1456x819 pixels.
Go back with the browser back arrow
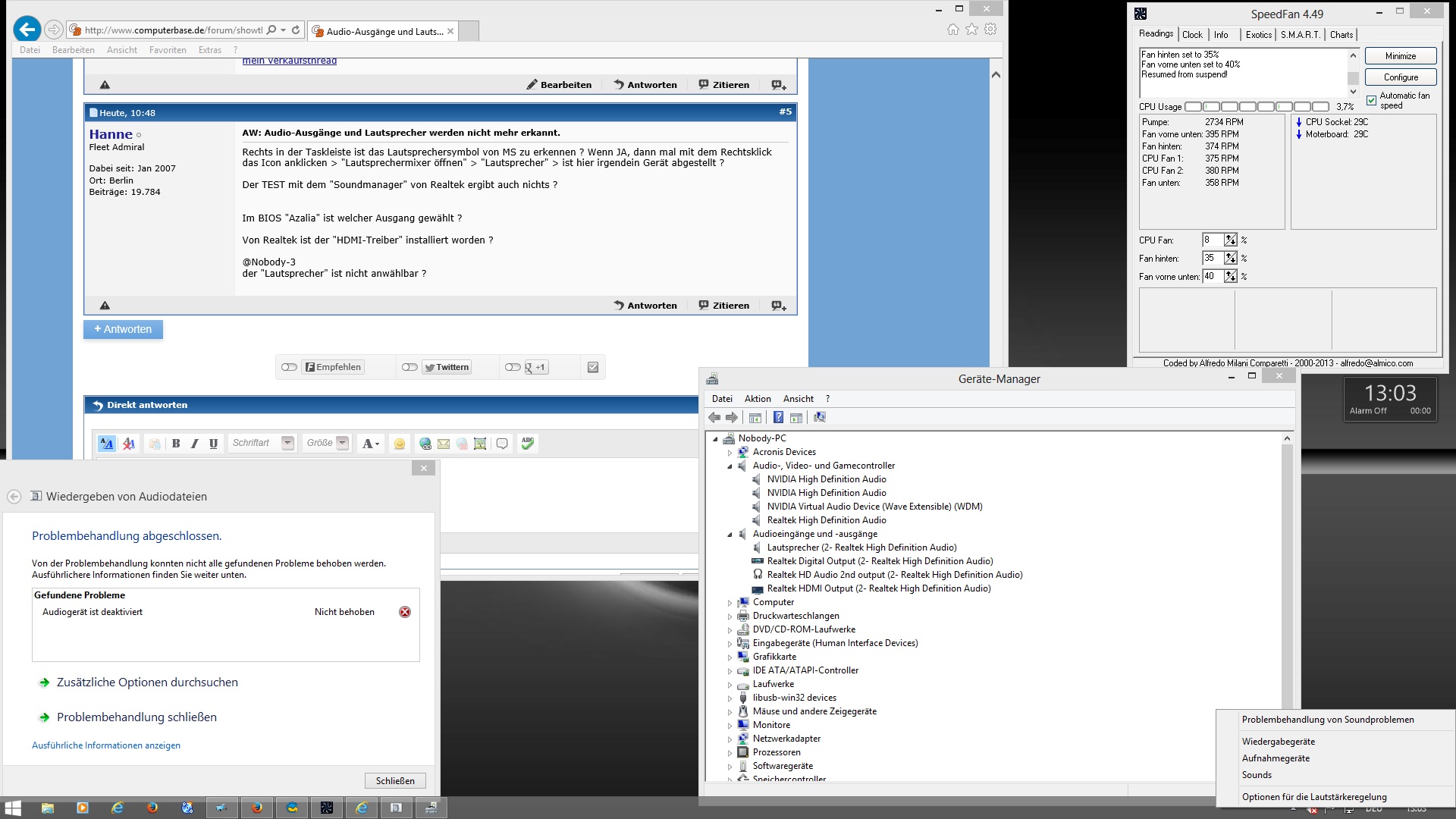[x=27, y=30]
